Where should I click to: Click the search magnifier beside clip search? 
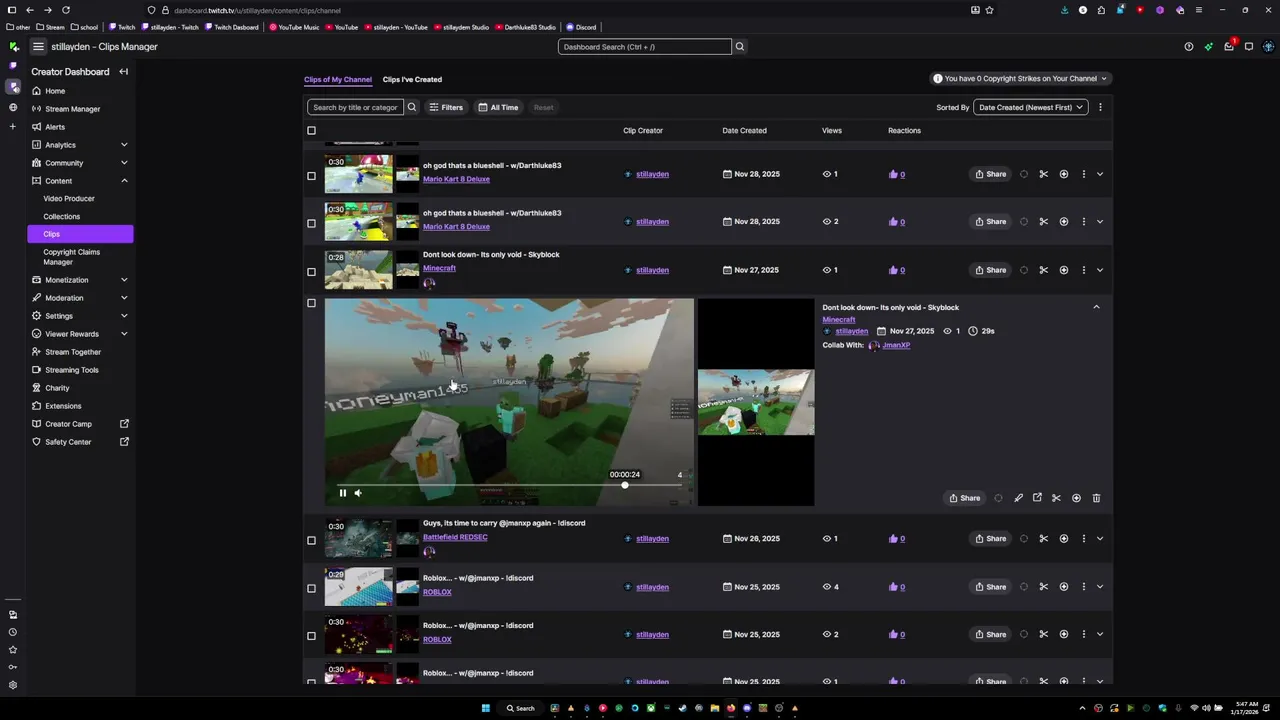click(x=411, y=107)
